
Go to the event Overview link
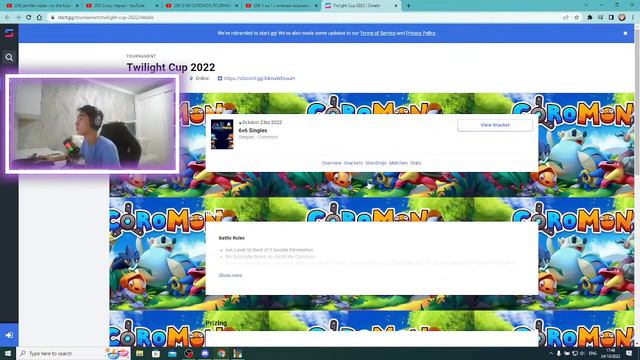(331, 163)
